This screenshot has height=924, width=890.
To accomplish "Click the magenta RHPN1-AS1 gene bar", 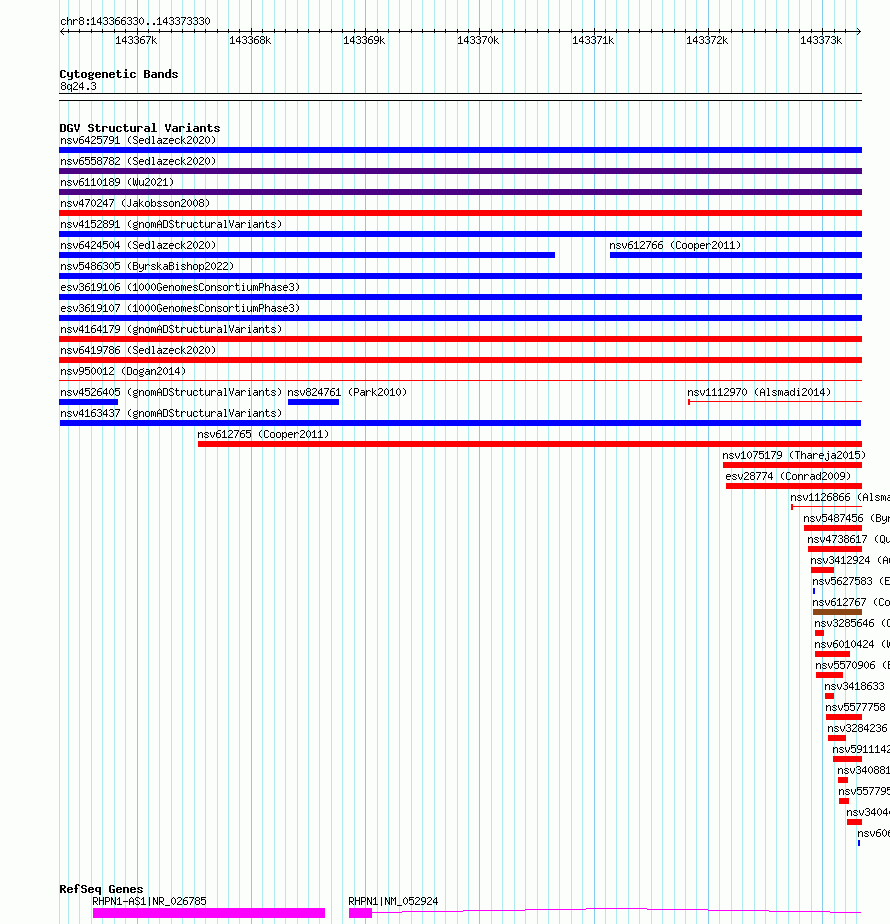I will click(209, 913).
